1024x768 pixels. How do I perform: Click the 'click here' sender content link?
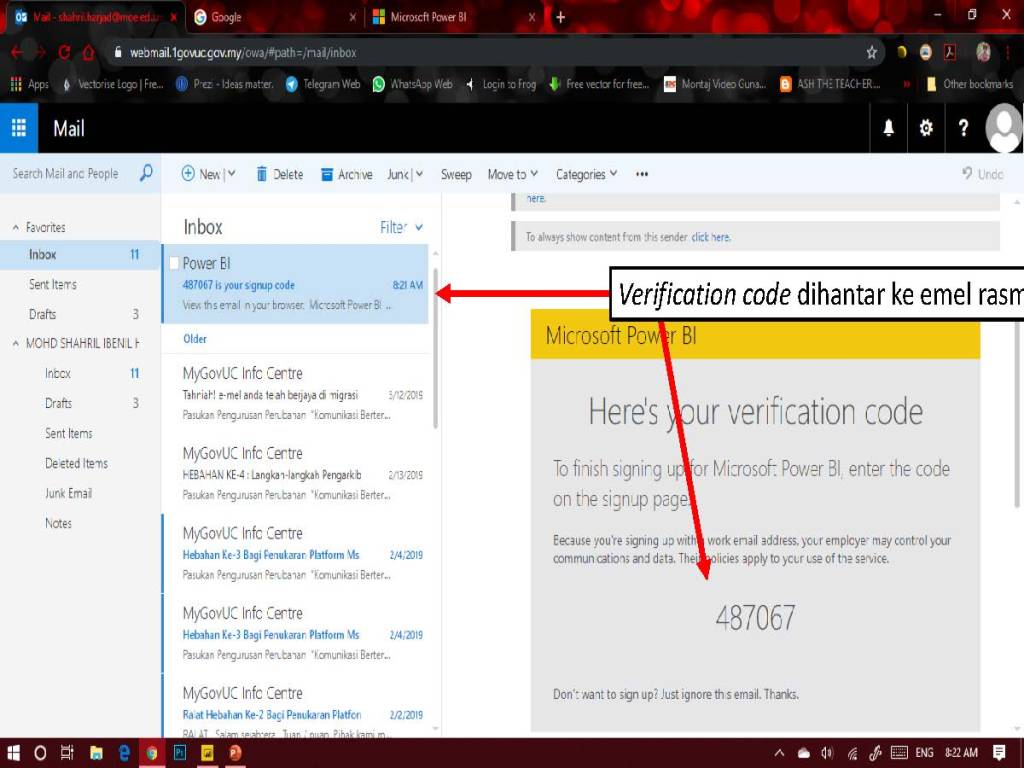[x=710, y=237]
